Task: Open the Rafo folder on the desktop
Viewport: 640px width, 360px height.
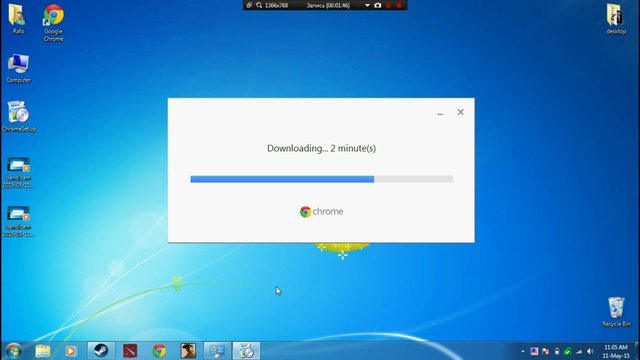Action: [x=18, y=19]
